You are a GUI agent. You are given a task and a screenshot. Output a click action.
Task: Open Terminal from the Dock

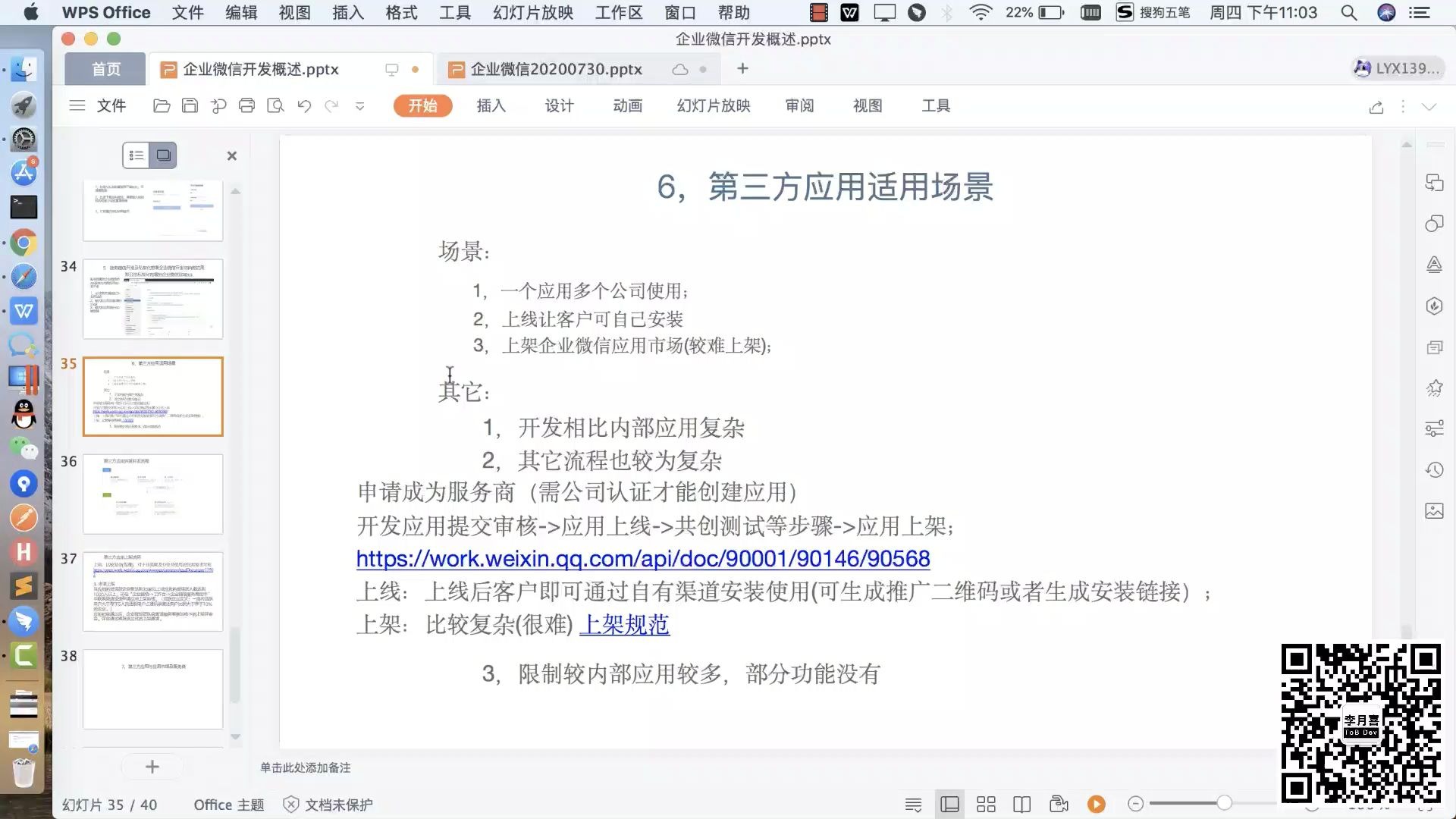(x=24, y=207)
